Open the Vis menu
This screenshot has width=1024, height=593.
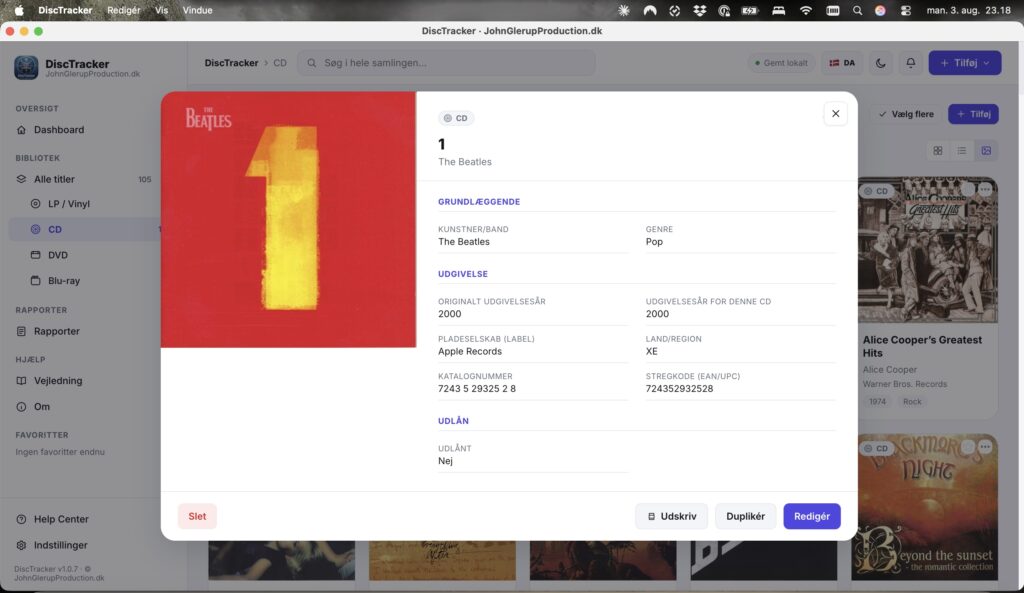161,10
